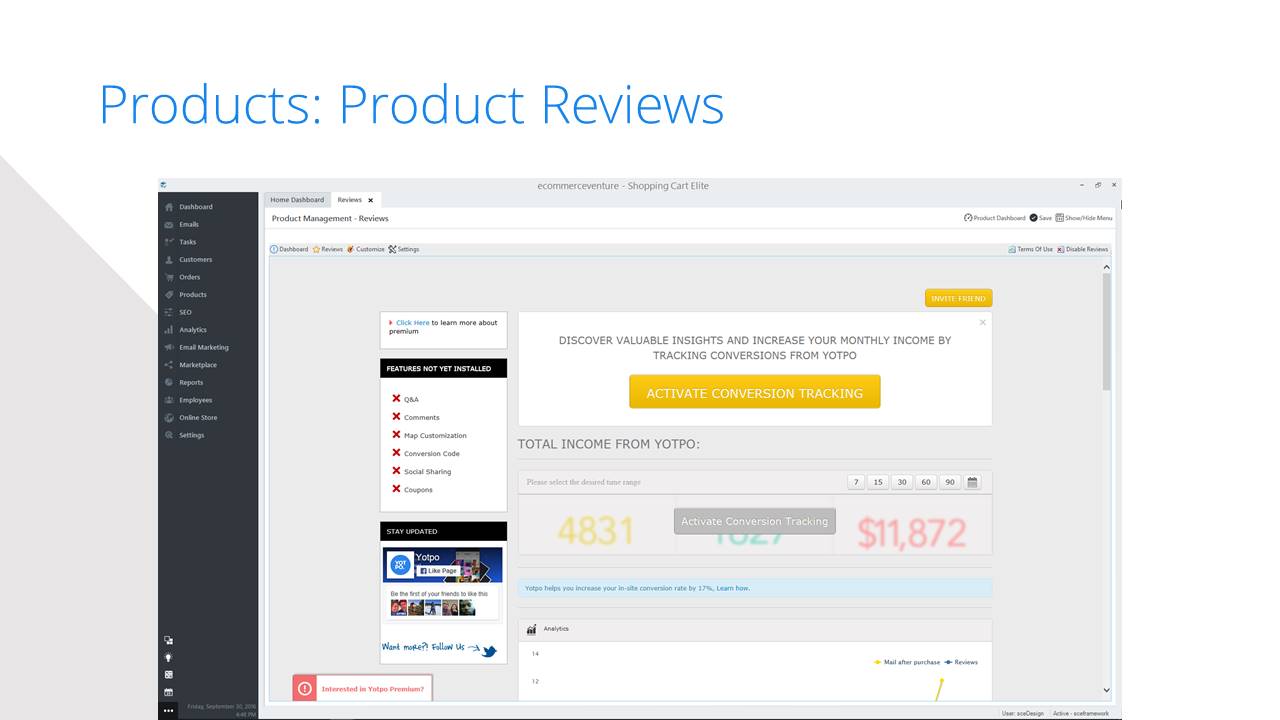Image resolution: width=1280 pixels, height=720 pixels.
Task: Open Product Dashboard in the top toolbar
Action: point(994,218)
